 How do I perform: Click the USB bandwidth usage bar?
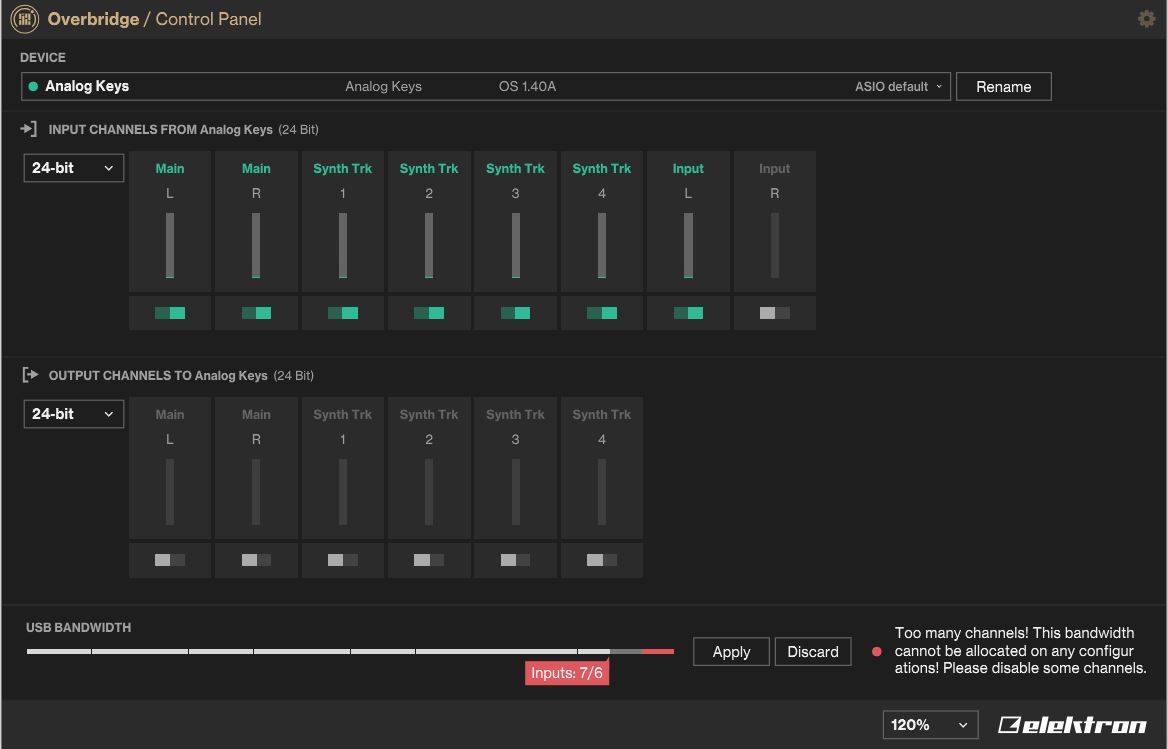350,651
